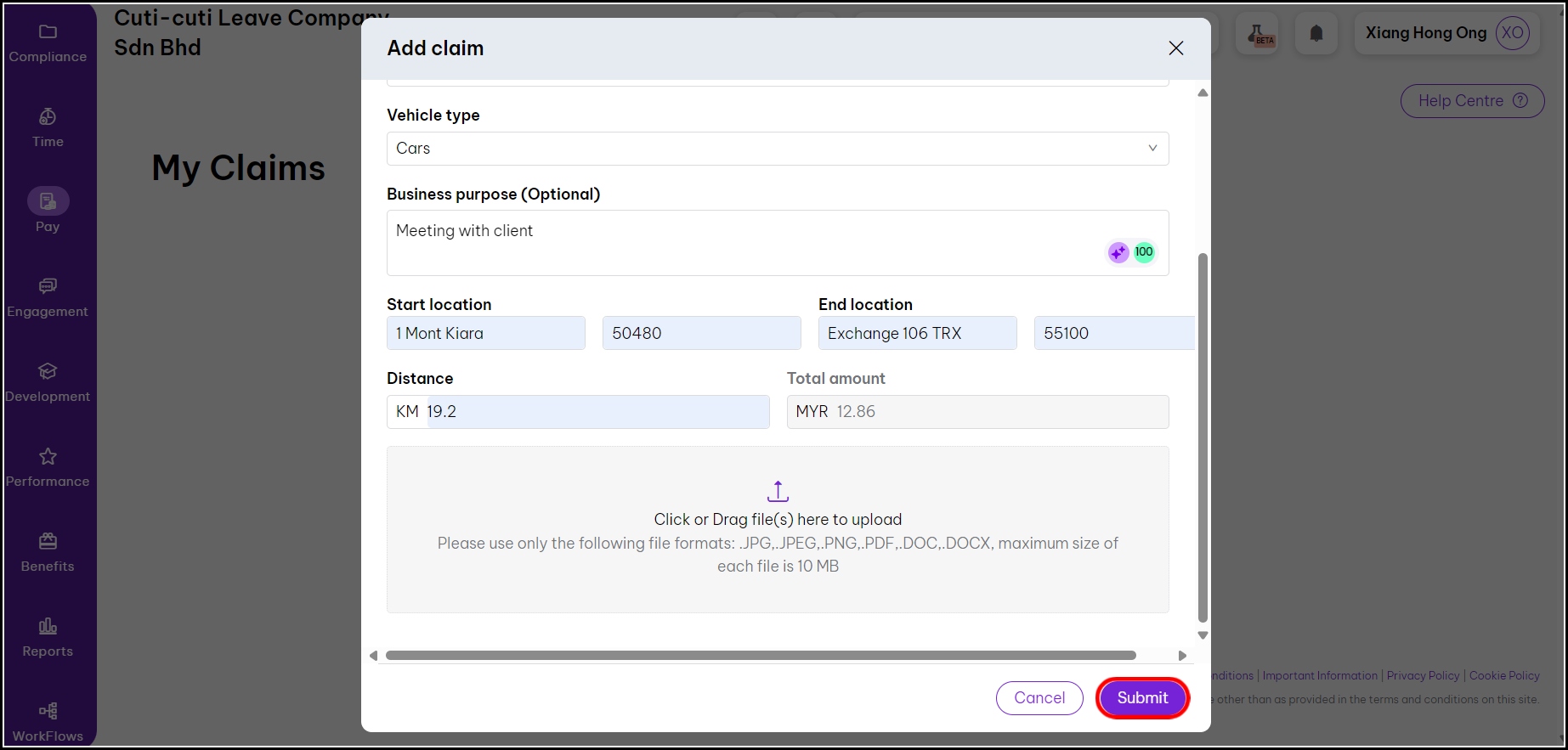Open the Reports chart icon
The height and width of the screenshot is (750, 1568).
point(48,626)
